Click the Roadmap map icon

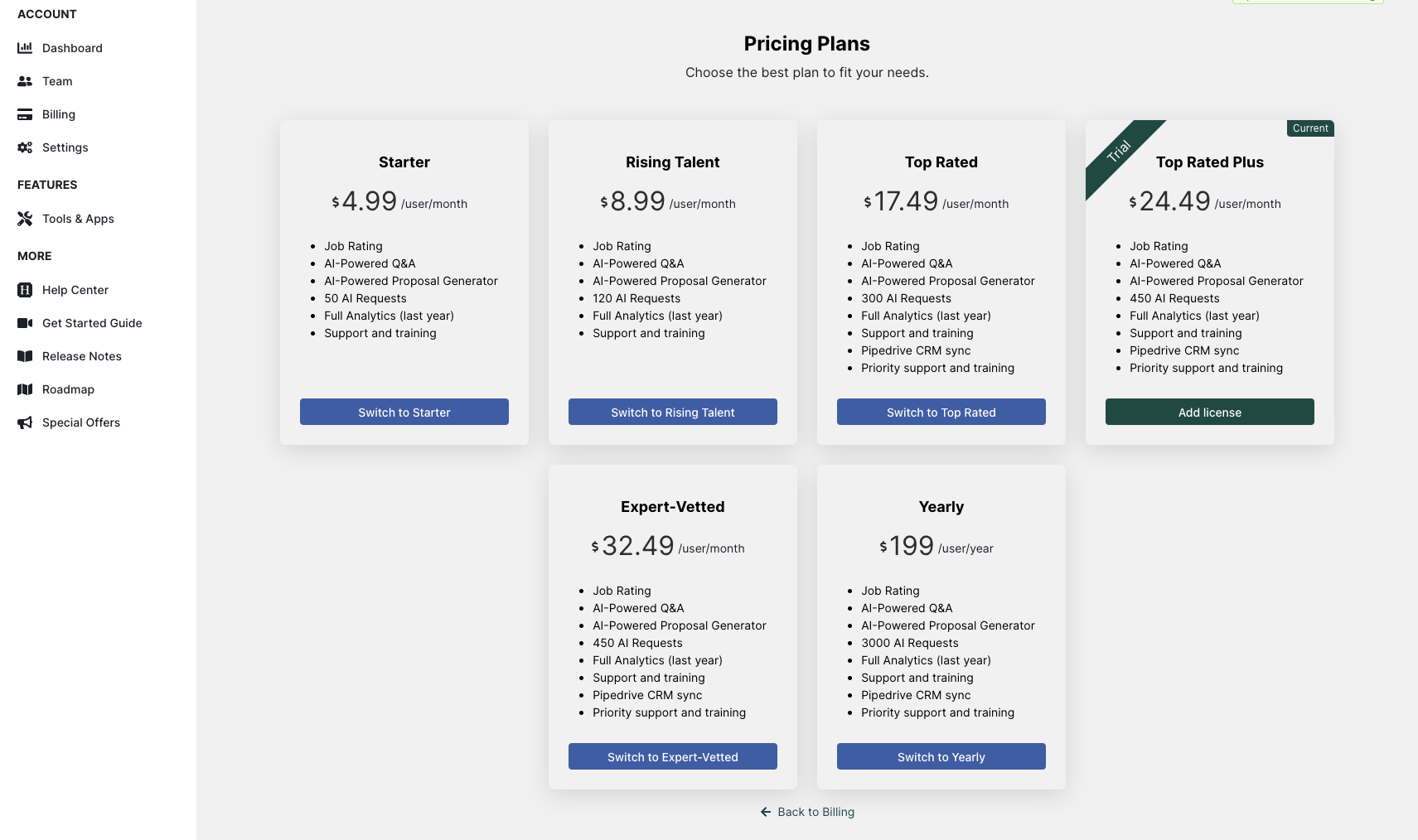click(x=25, y=389)
